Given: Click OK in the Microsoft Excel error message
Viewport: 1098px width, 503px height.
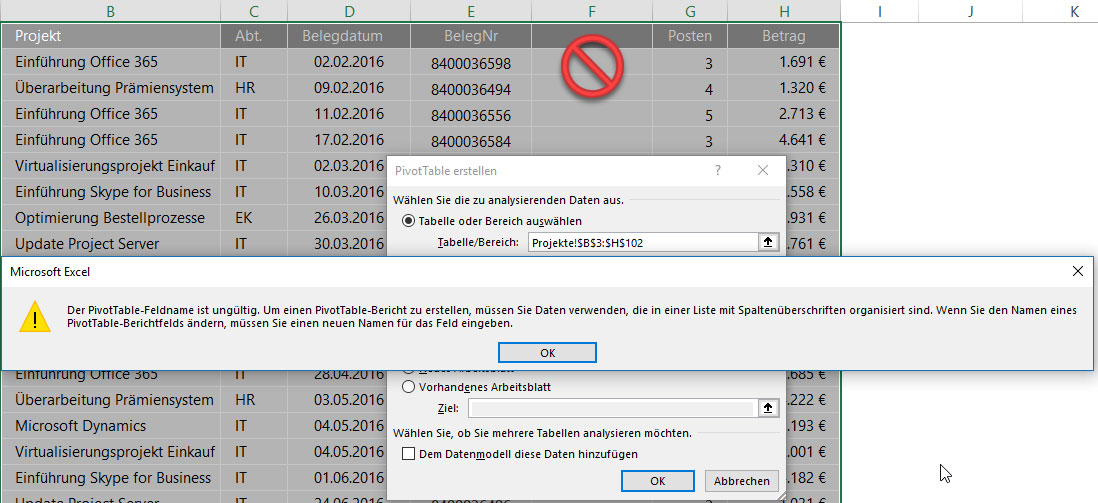Looking at the screenshot, I should (547, 352).
